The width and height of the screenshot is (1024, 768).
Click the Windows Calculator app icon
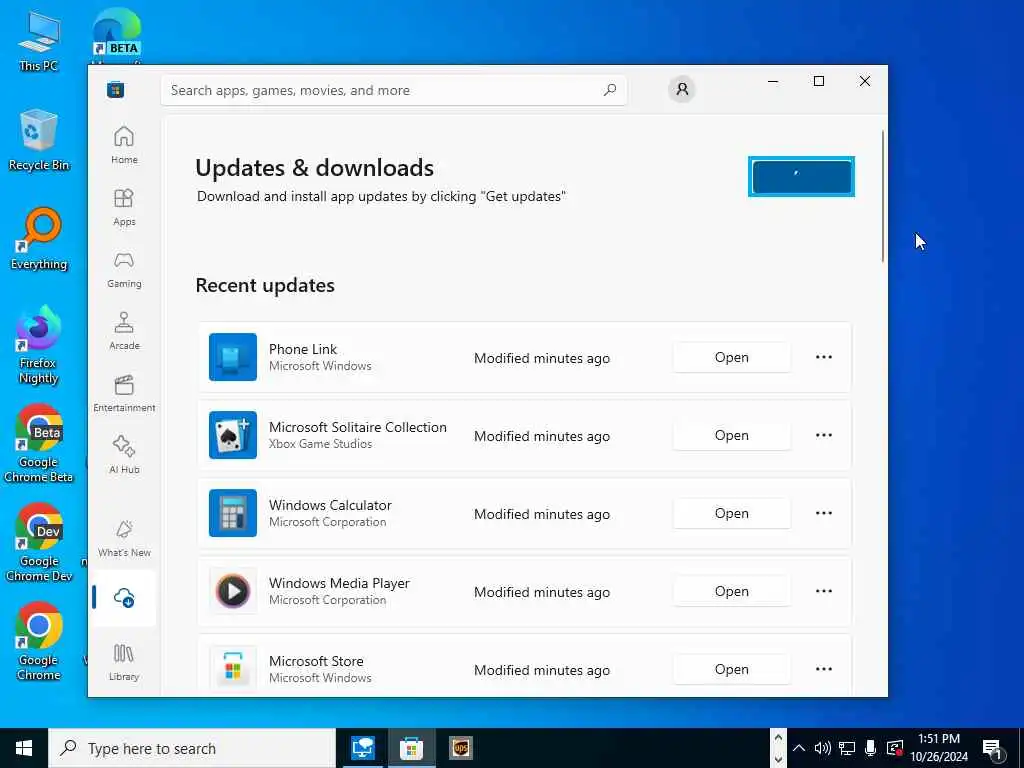[x=232, y=513]
